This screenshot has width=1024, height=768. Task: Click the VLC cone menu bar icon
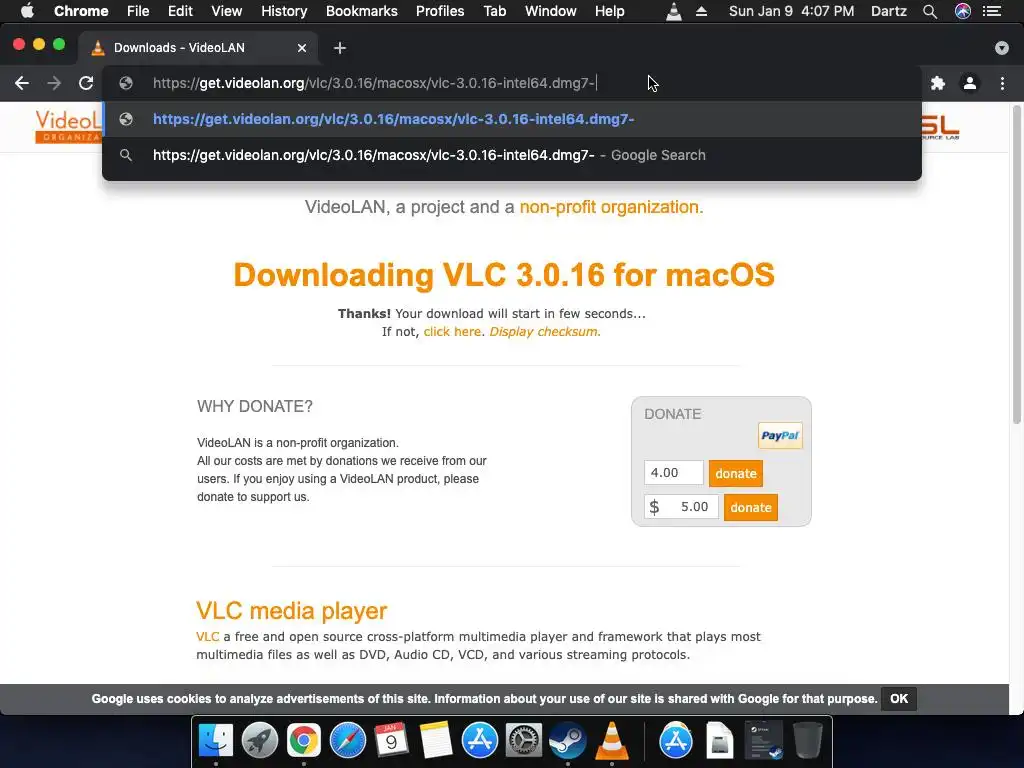coord(674,11)
